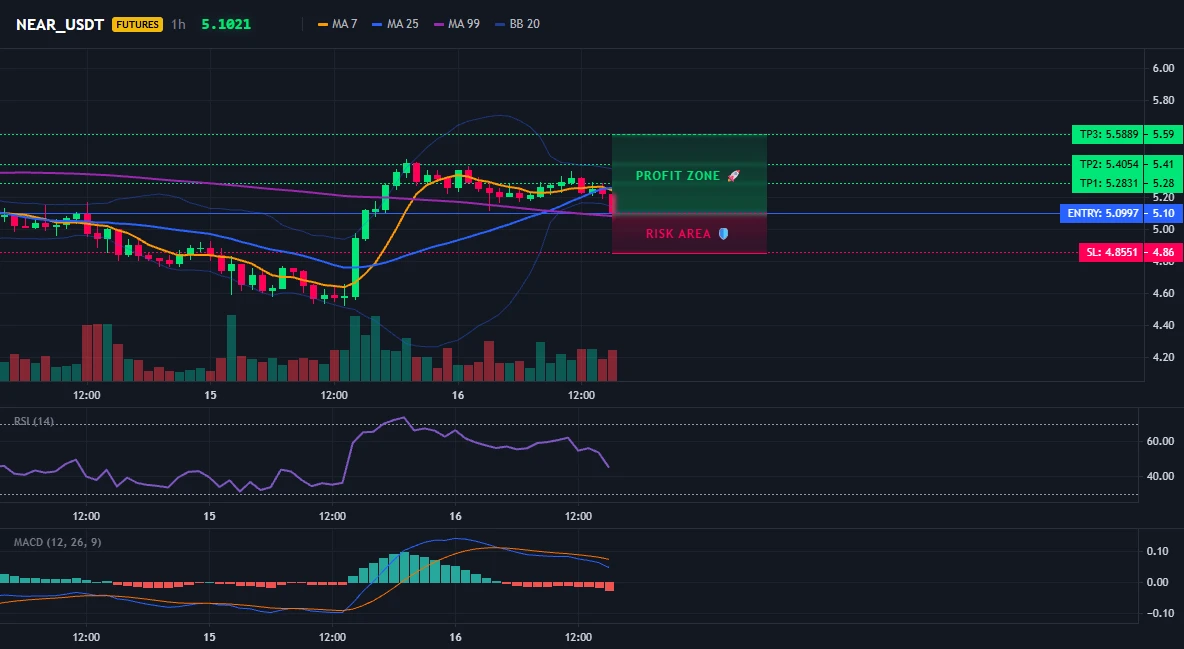Select the BB 20 legend swatch
This screenshot has height=649, width=1184.
pyautogui.click(x=500, y=24)
